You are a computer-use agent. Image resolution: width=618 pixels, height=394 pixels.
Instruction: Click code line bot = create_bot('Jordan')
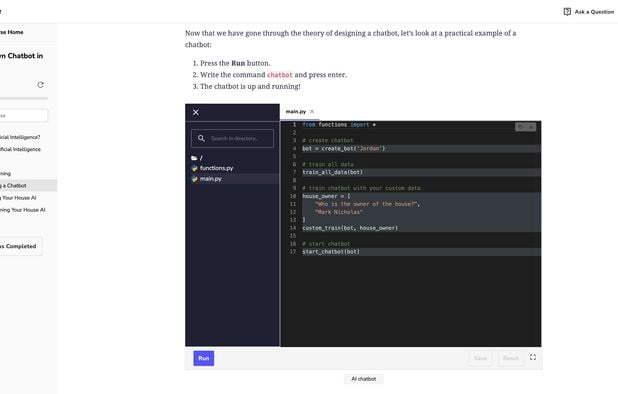coord(344,149)
